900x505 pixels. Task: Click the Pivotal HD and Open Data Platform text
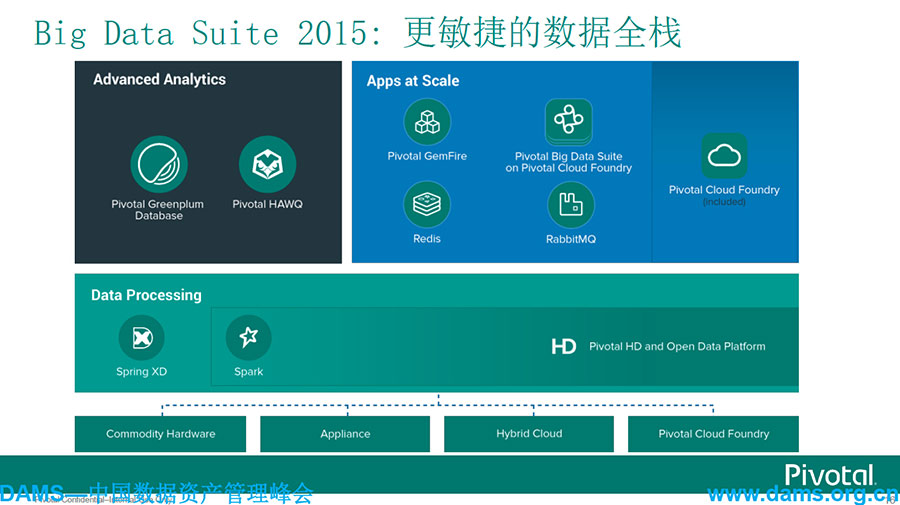tap(677, 347)
